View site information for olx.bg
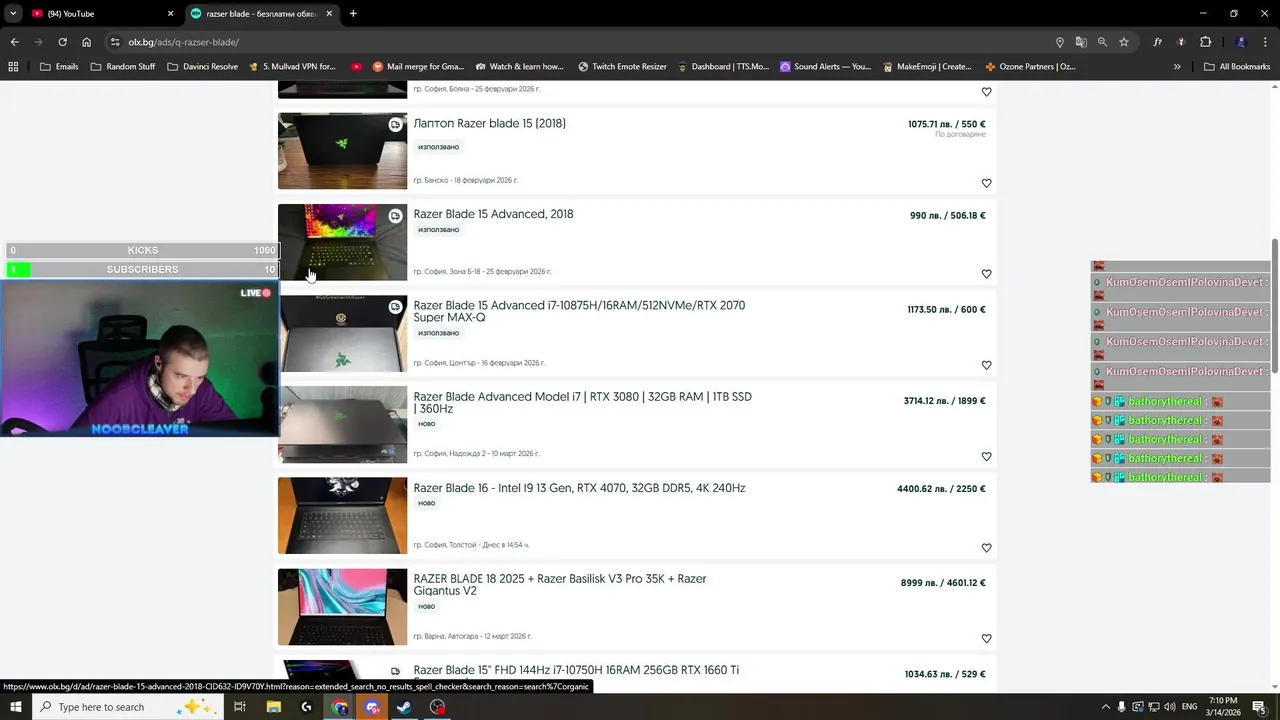 pyautogui.click(x=115, y=42)
